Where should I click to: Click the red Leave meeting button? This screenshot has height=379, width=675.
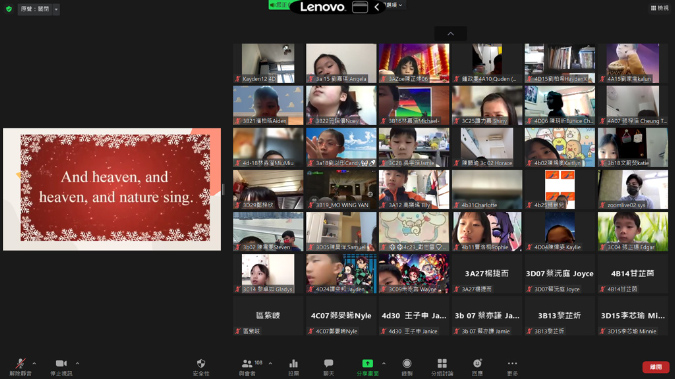click(656, 367)
